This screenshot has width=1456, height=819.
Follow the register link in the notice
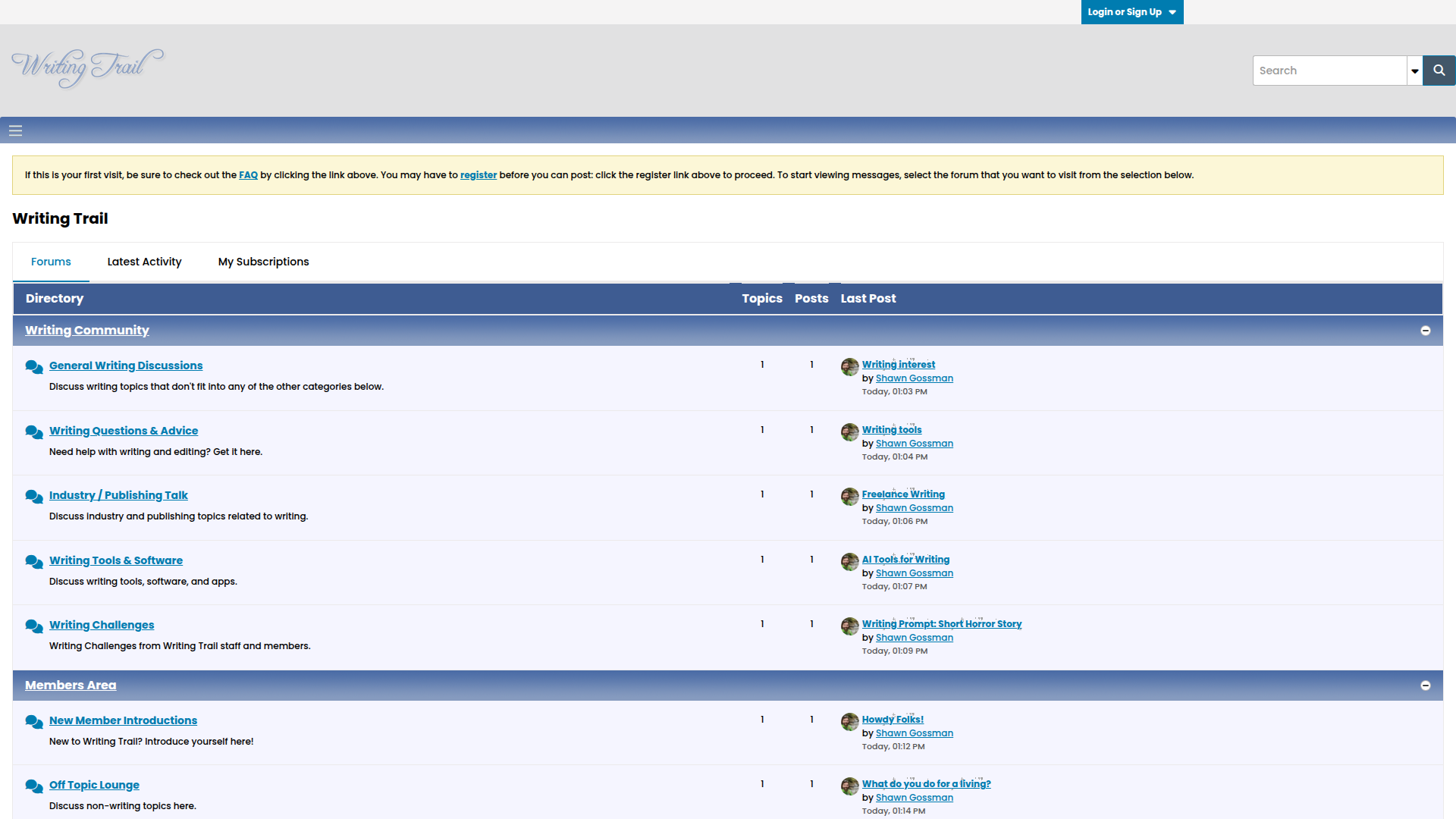click(478, 175)
